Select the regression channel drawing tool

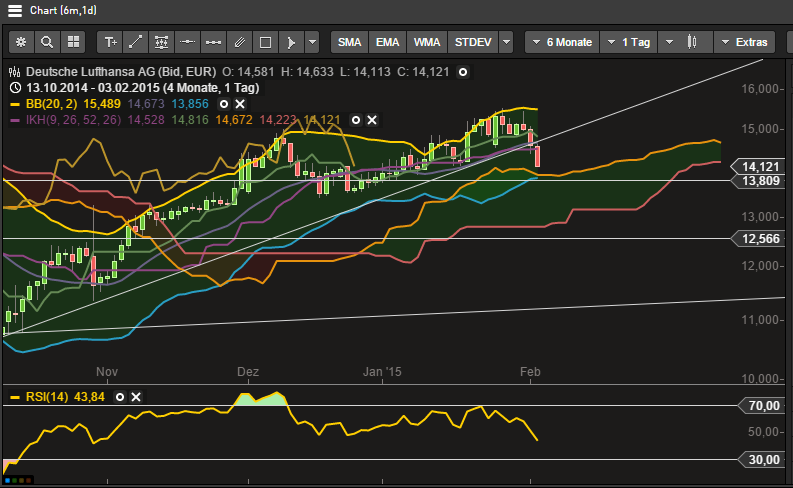161,42
